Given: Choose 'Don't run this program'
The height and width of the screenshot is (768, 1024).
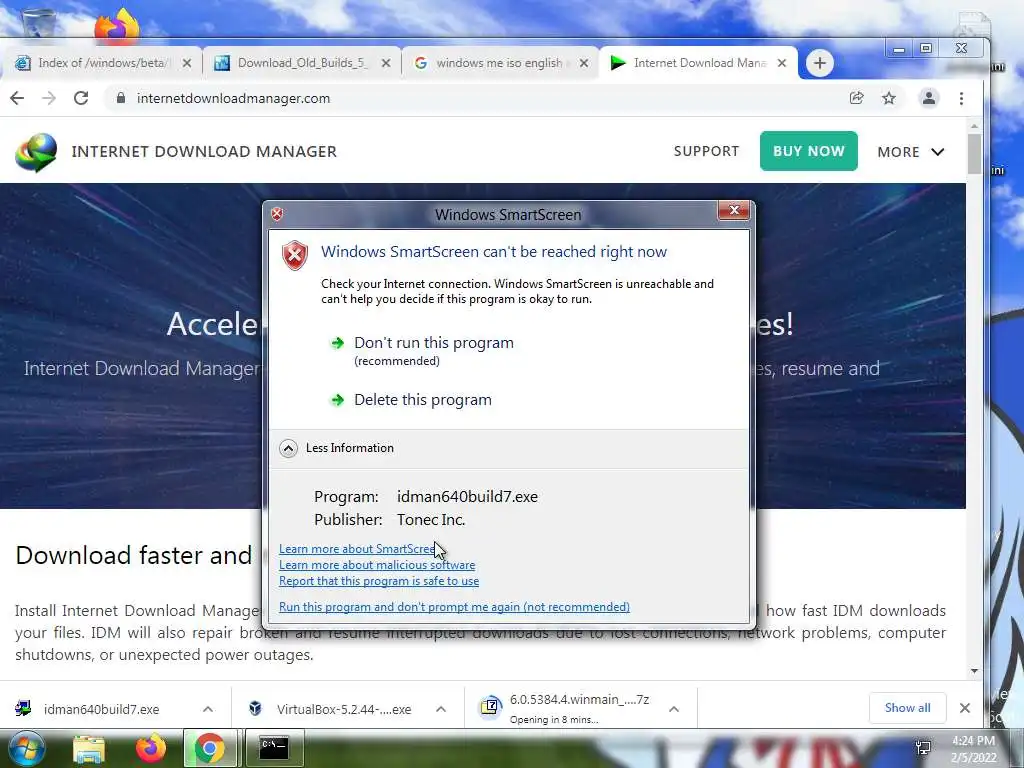Looking at the screenshot, I should click(x=434, y=343).
